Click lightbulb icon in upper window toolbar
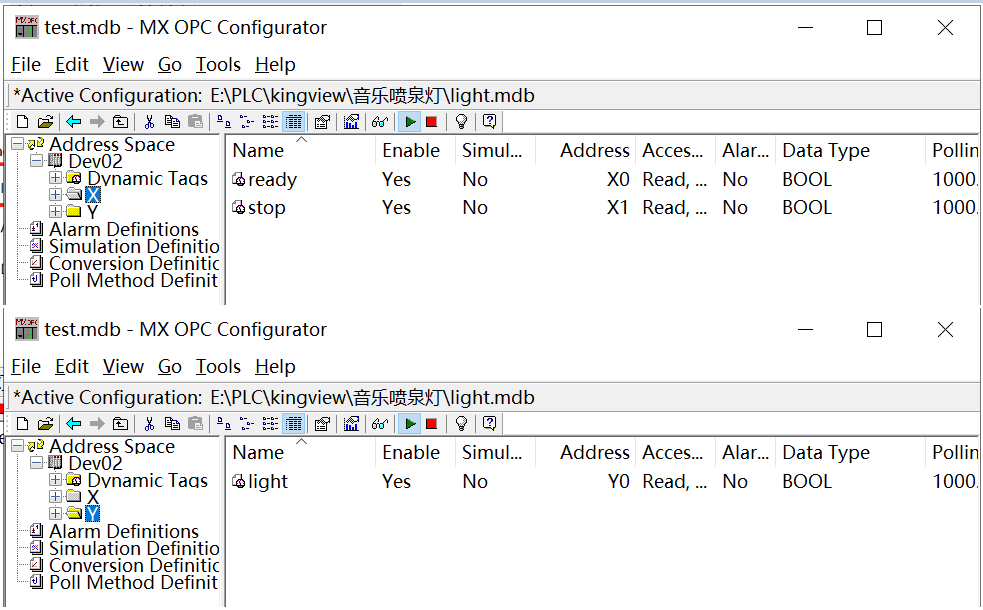 click(x=461, y=122)
